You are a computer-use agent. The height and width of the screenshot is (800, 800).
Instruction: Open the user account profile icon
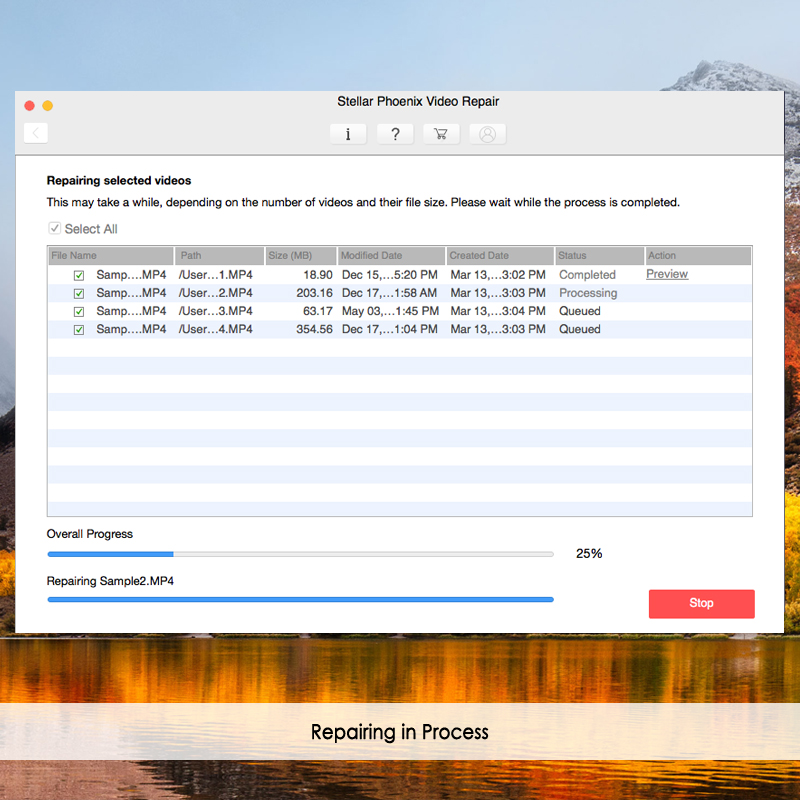(x=488, y=134)
